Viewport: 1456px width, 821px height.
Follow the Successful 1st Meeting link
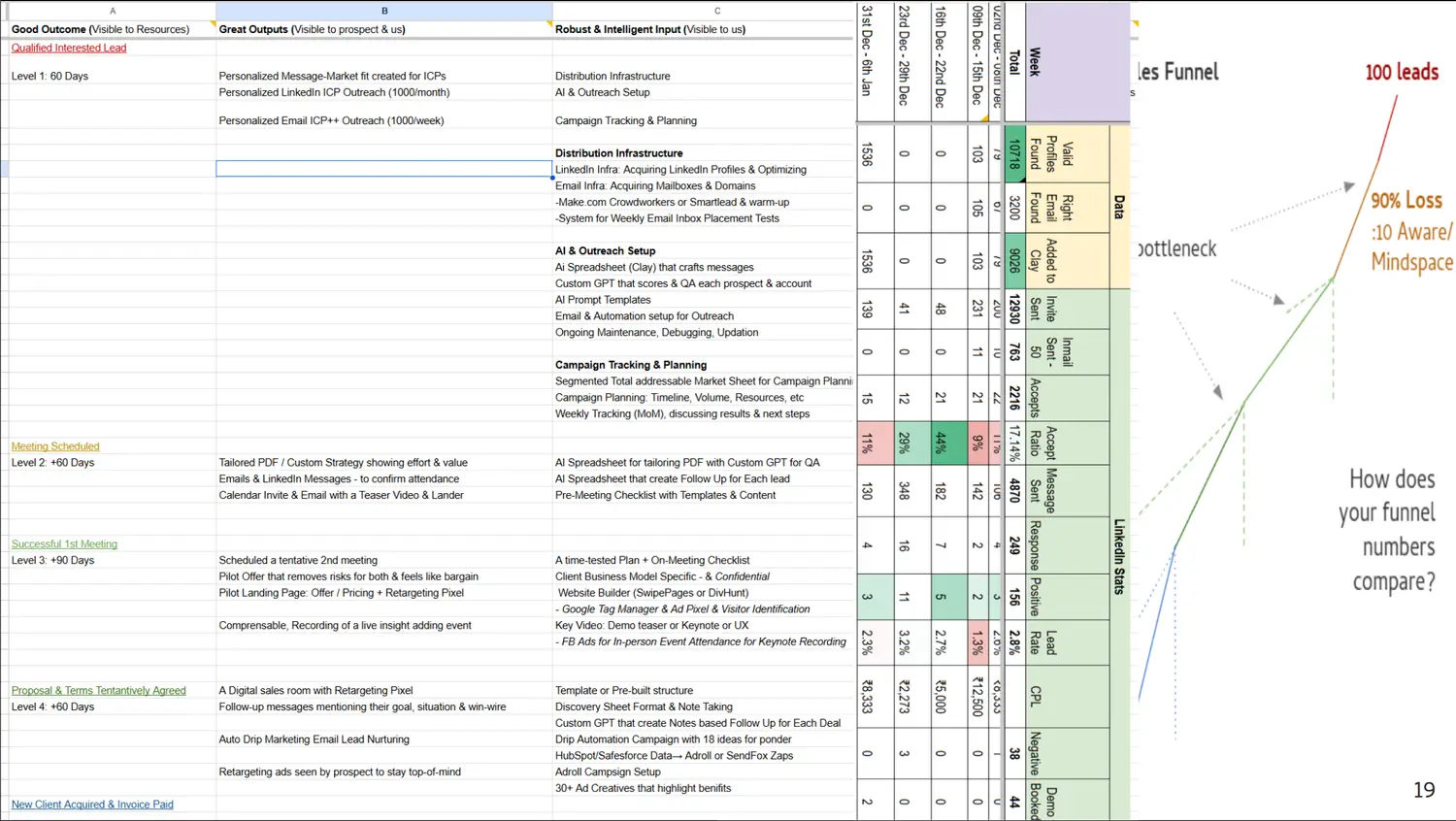[64, 544]
